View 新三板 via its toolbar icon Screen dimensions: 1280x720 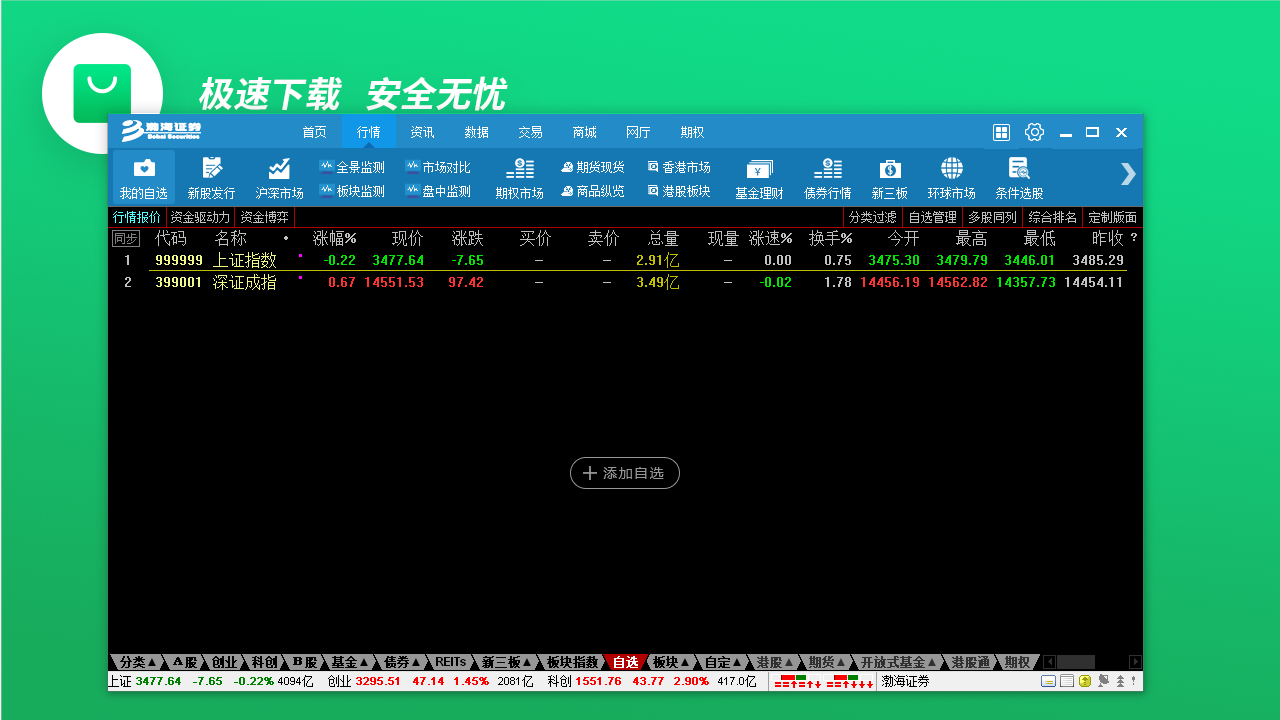889,176
